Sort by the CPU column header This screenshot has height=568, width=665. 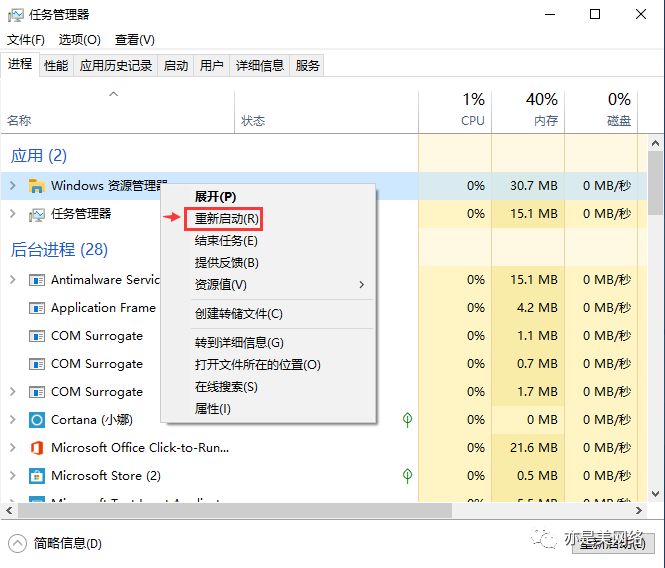(455, 112)
